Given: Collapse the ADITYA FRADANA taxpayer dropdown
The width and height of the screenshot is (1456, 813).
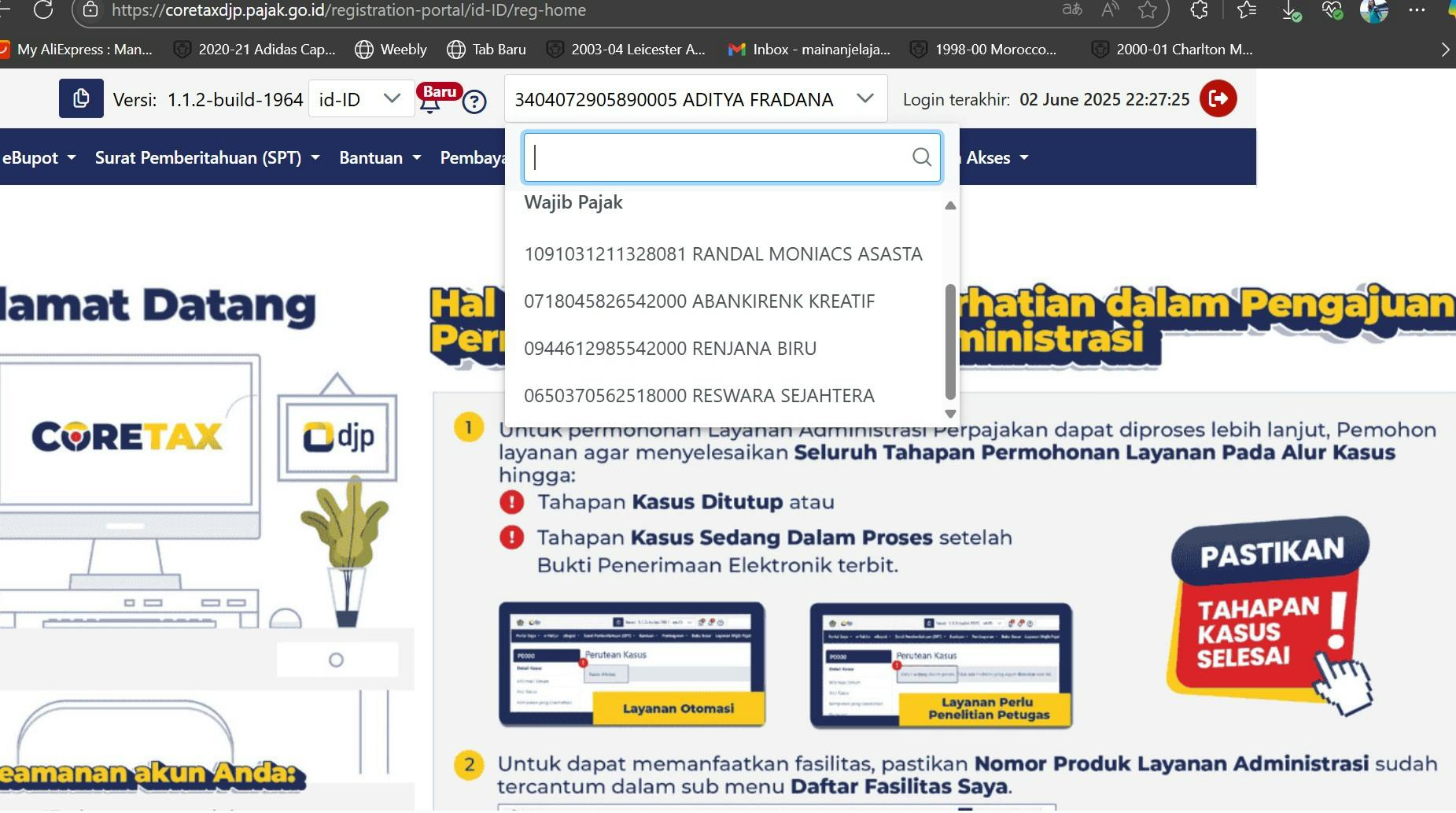Looking at the screenshot, I should click(696, 99).
